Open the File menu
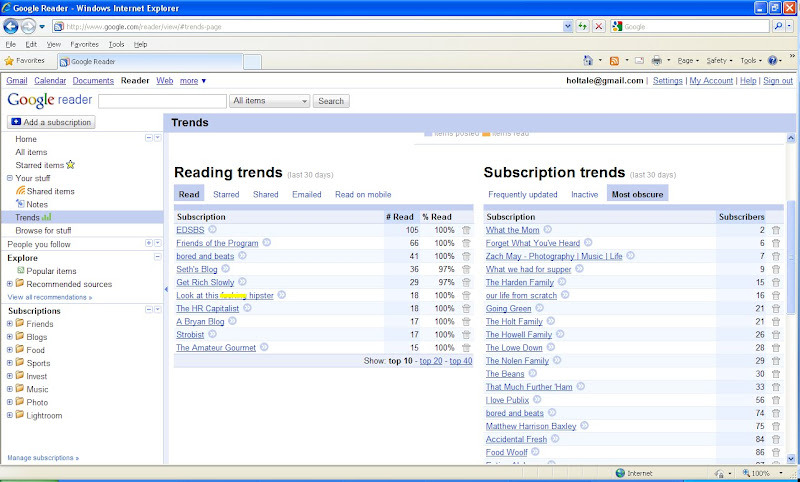This screenshot has width=800, height=482. [x=10, y=44]
